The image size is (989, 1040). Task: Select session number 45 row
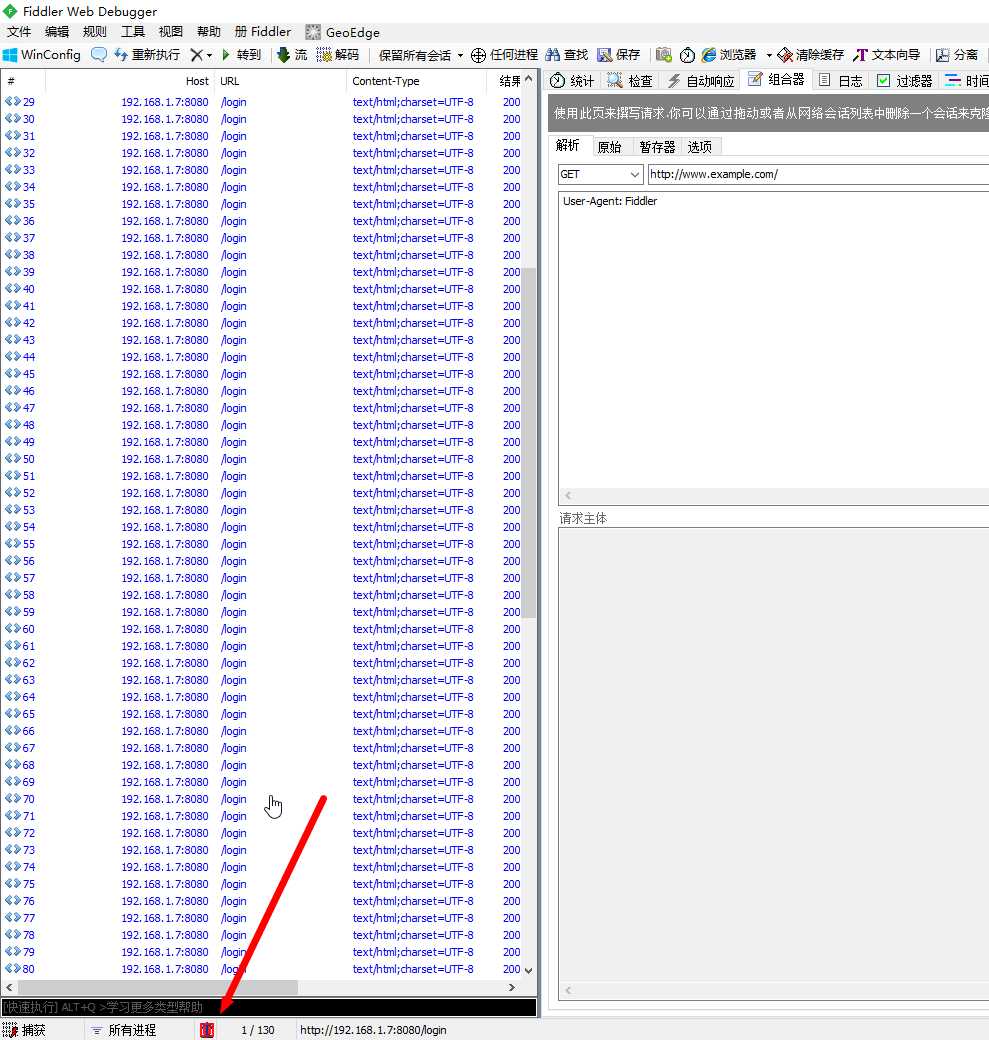coord(261,374)
